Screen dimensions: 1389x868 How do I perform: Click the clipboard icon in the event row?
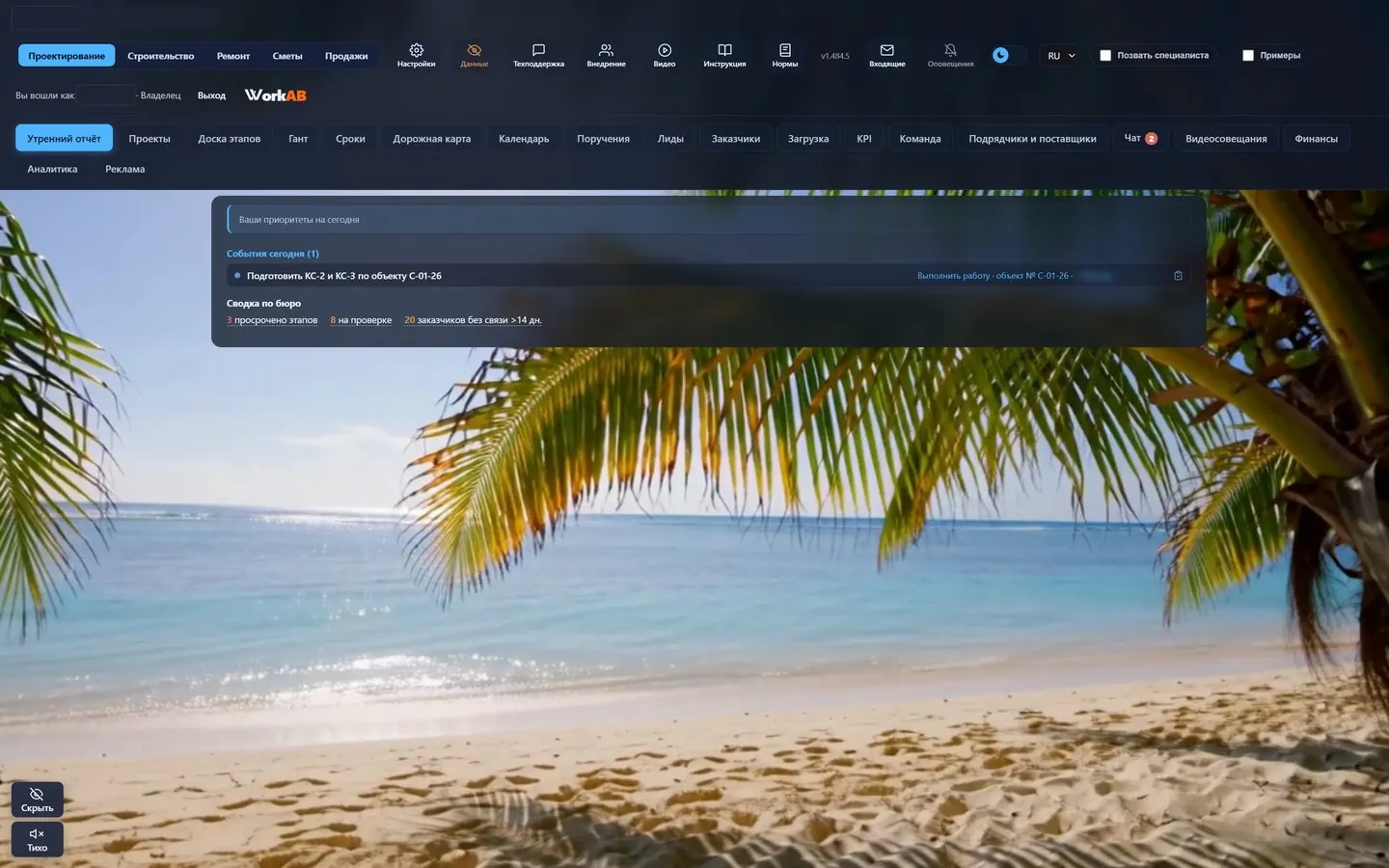pos(1178,276)
